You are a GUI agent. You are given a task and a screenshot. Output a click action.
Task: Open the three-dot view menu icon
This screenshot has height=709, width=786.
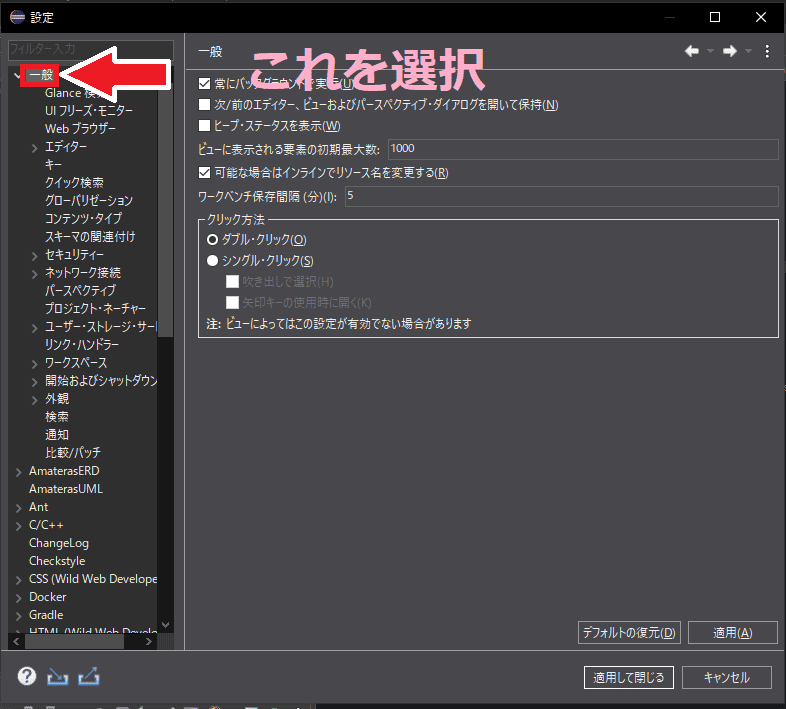[767, 51]
